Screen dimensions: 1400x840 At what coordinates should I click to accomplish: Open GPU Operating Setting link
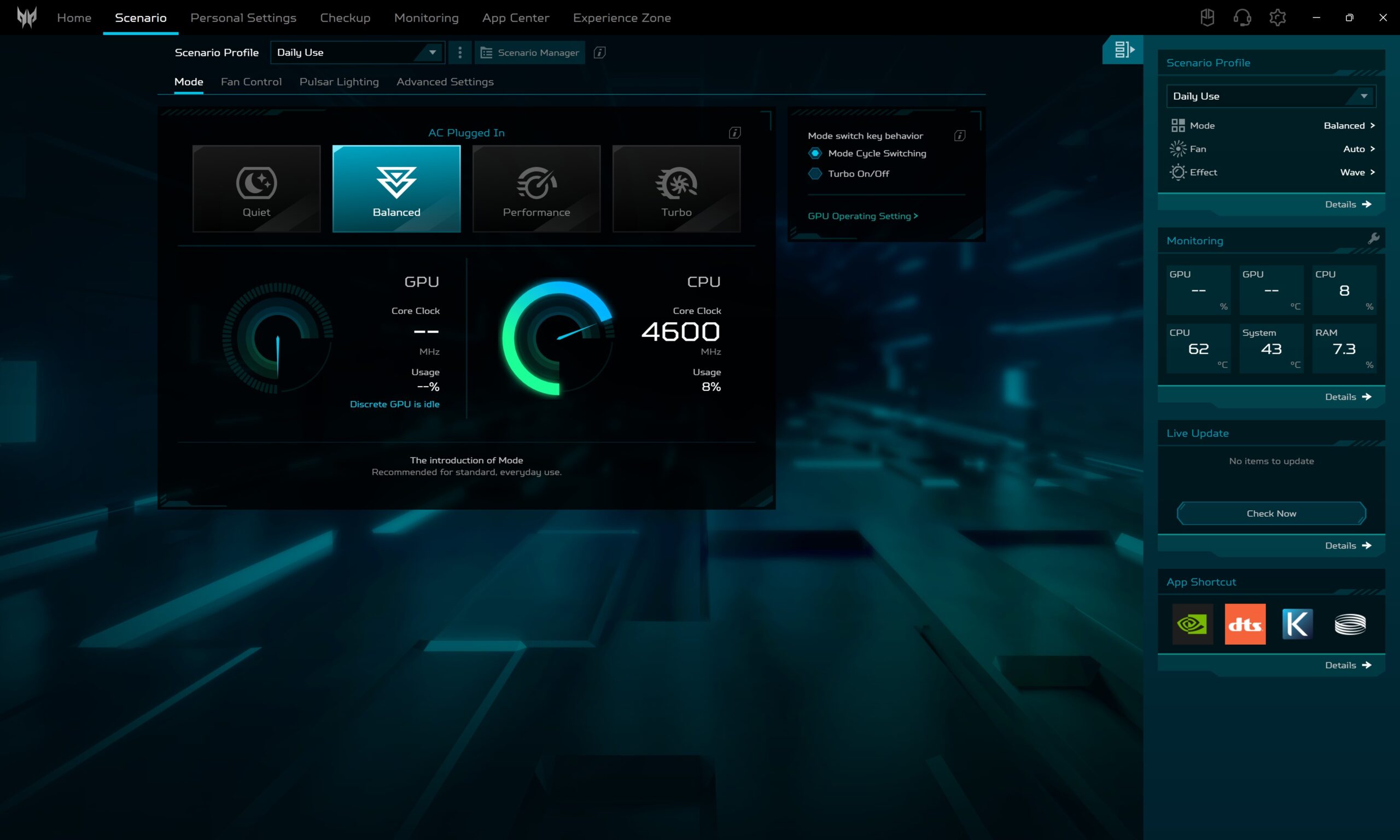tap(862, 216)
